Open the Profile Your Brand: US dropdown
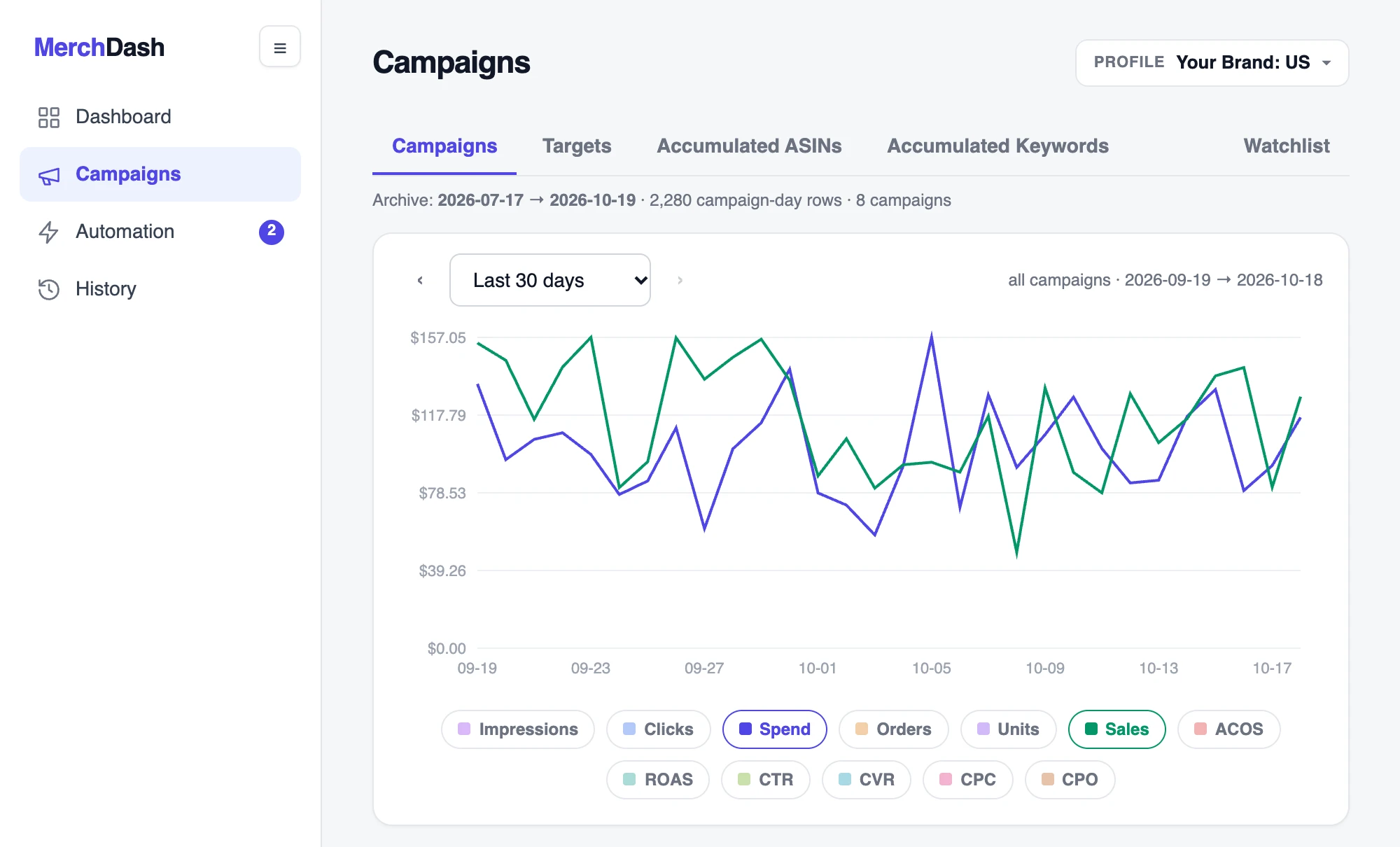The image size is (1400, 847). 1212,63
